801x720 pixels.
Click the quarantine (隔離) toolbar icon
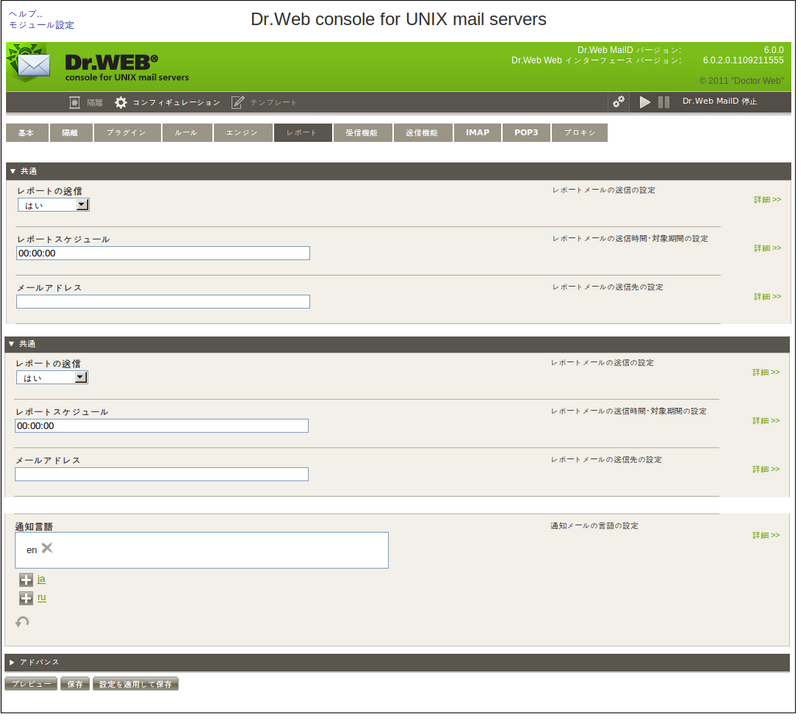coord(75,103)
